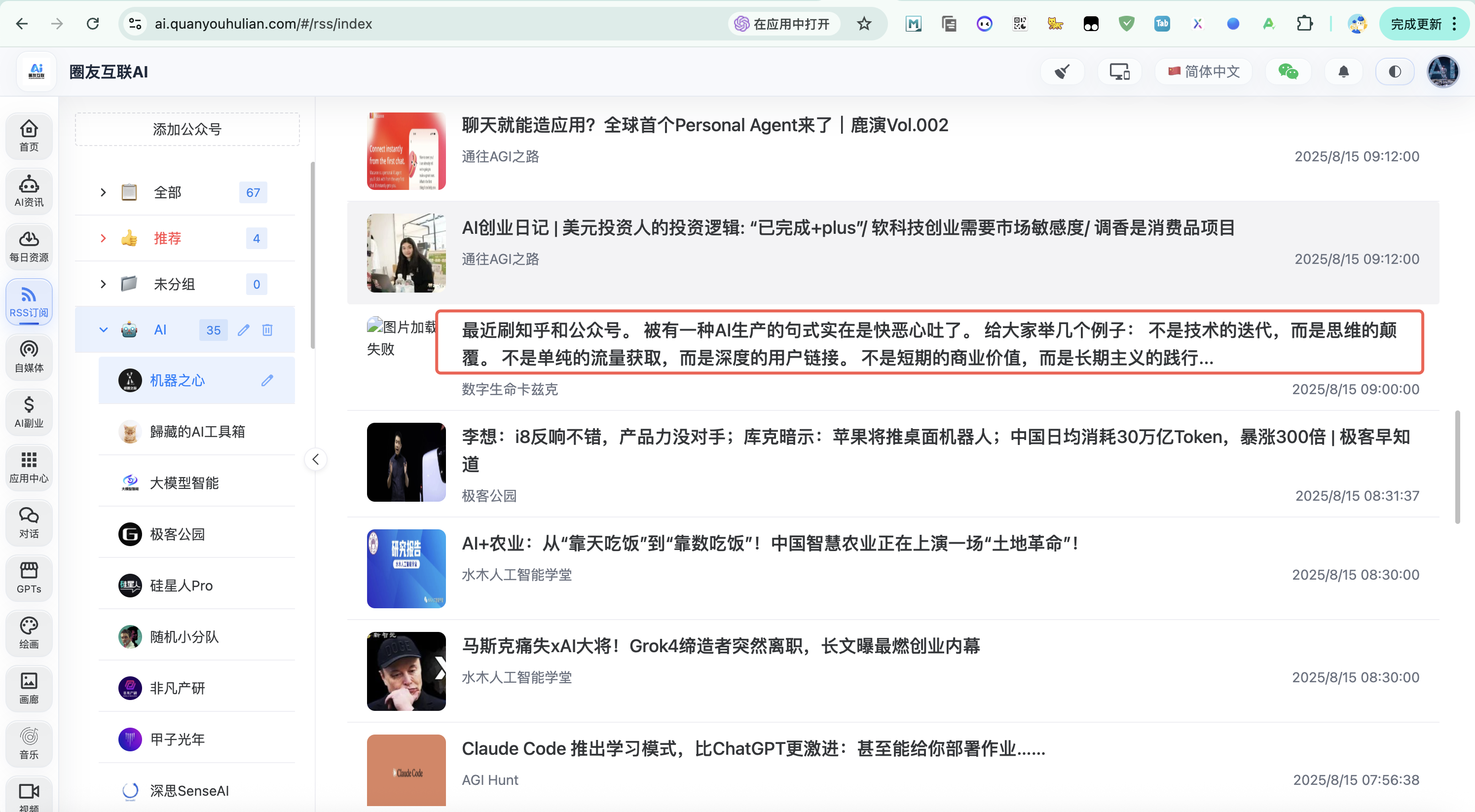Click the feed sidebar scrollbar
The image size is (1475, 812).
(x=313, y=255)
